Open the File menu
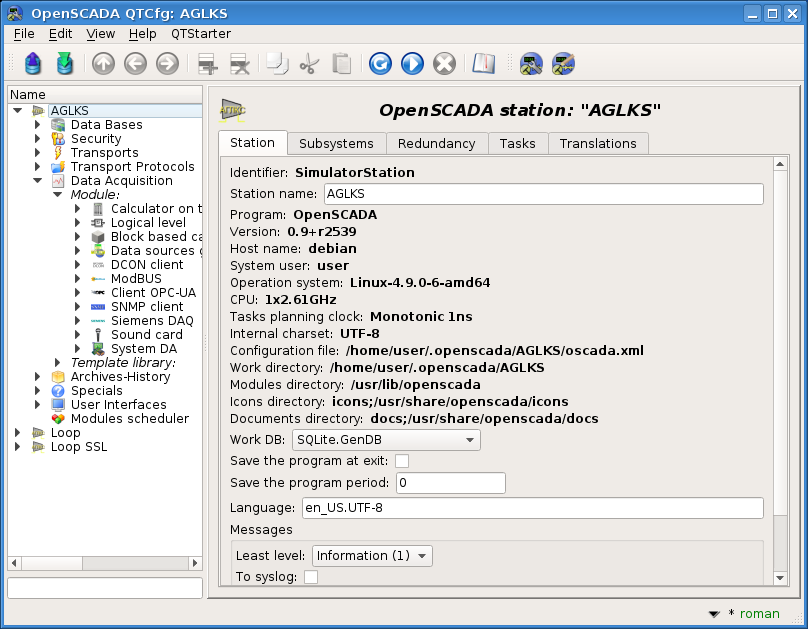This screenshot has width=808, height=629. point(24,34)
